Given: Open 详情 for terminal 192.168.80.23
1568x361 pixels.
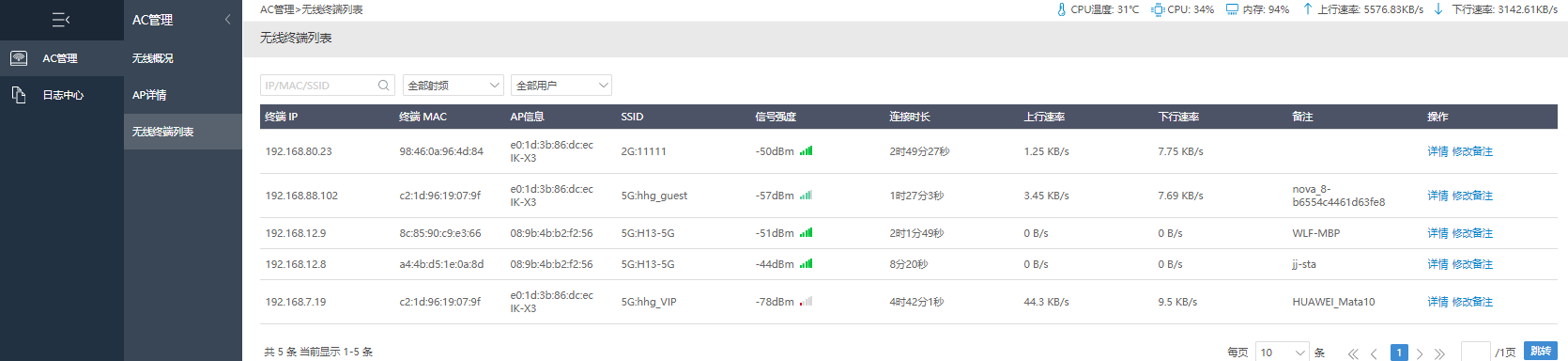Looking at the screenshot, I should pos(1437,151).
